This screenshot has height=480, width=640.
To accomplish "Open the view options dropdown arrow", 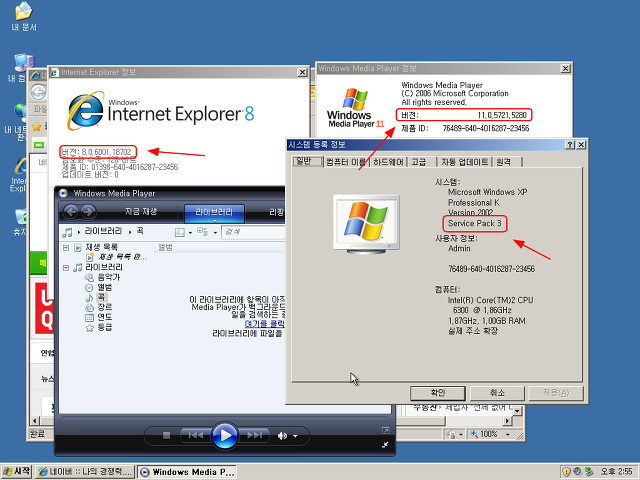I will (x=215, y=233).
